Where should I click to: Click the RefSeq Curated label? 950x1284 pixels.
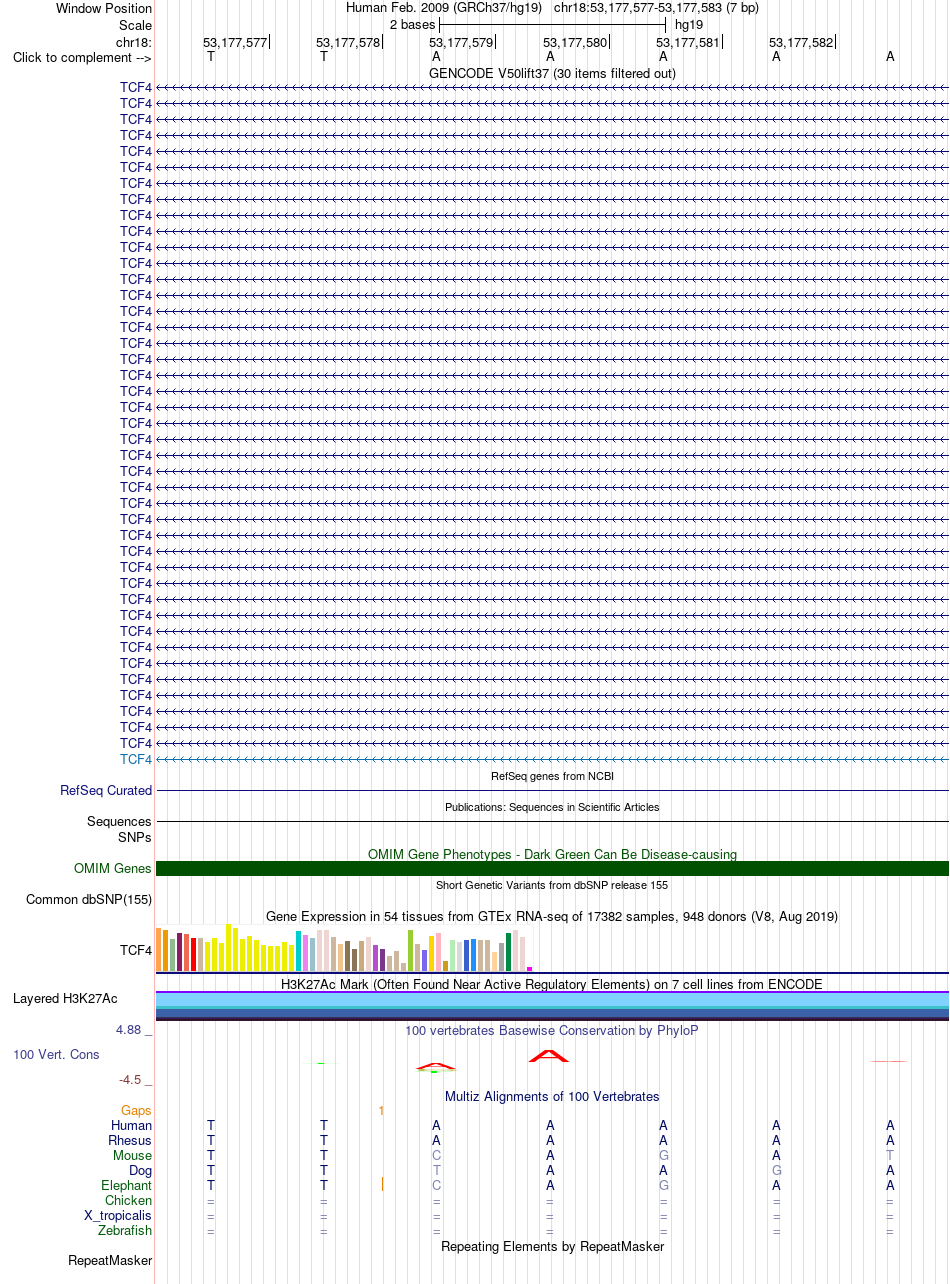click(106, 790)
